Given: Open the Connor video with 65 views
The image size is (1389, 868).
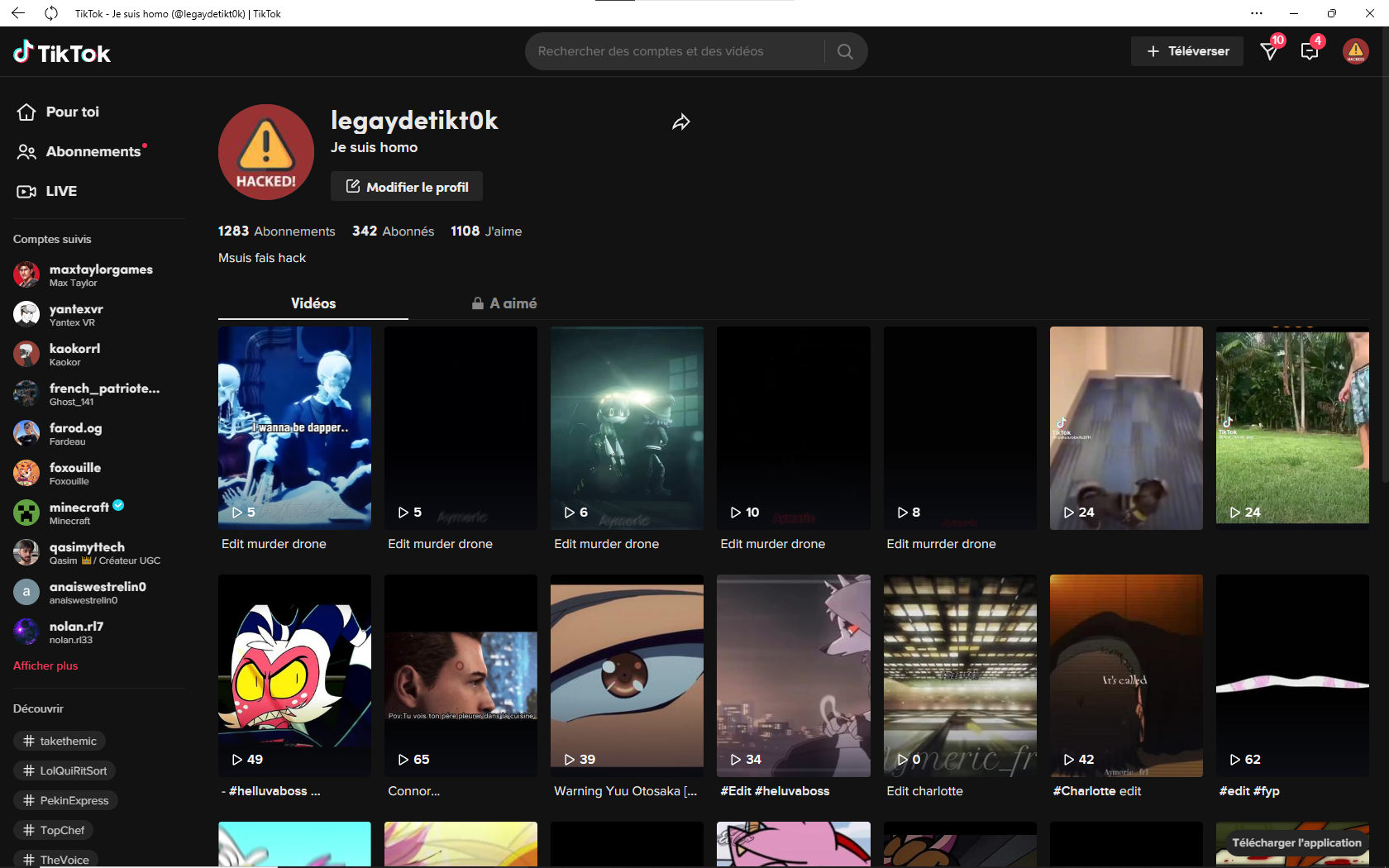Looking at the screenshot, I should [x=461, y=675].
